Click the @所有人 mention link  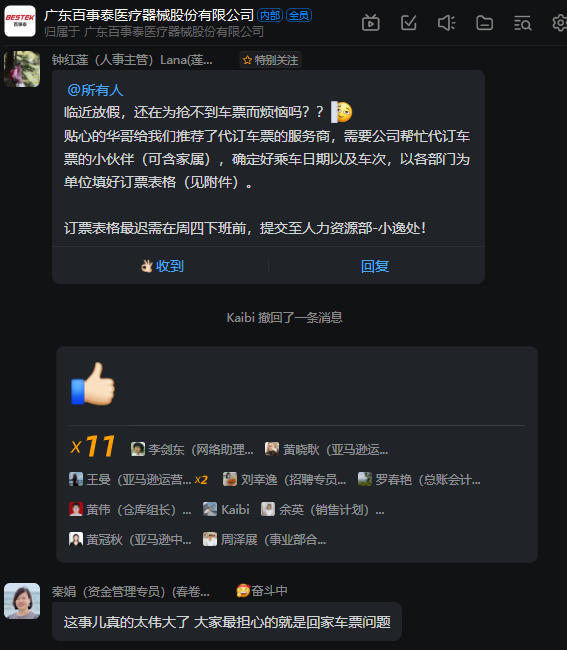click(95, 90)
